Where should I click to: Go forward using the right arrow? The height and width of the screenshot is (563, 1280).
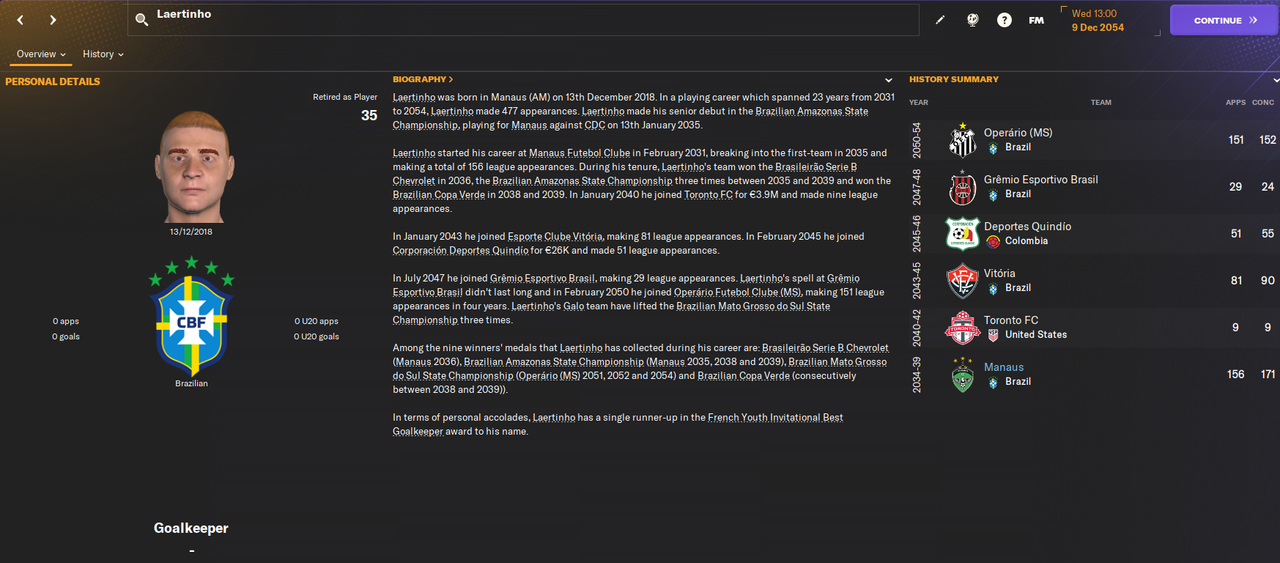[53, 20]
